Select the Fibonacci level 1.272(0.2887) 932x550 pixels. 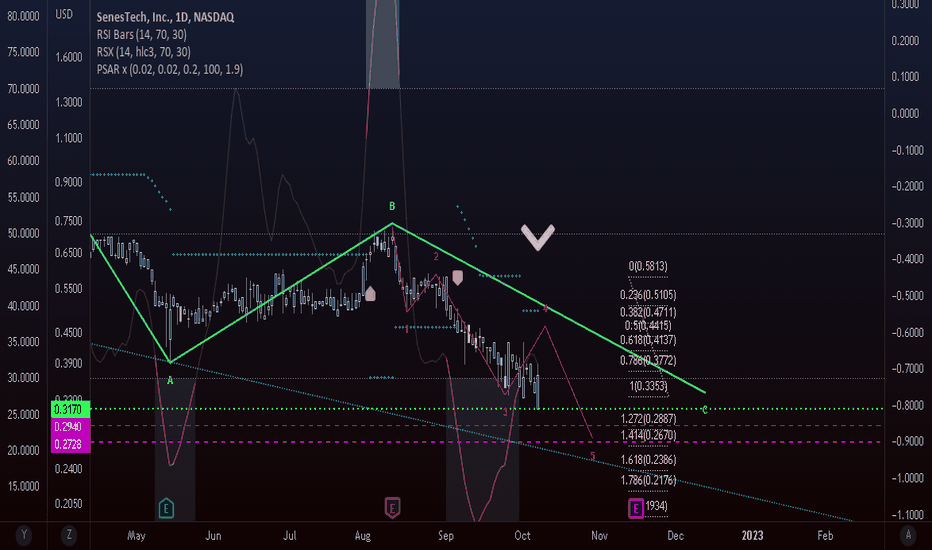pos(648,419)
